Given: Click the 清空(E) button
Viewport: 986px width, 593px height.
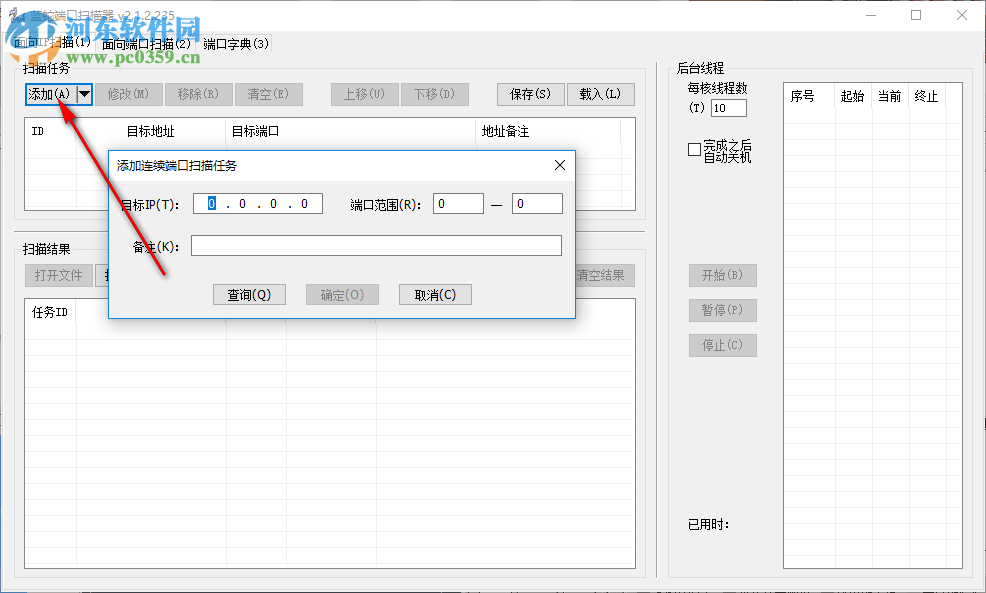Looking at the screenshot, I should [269, 94].
